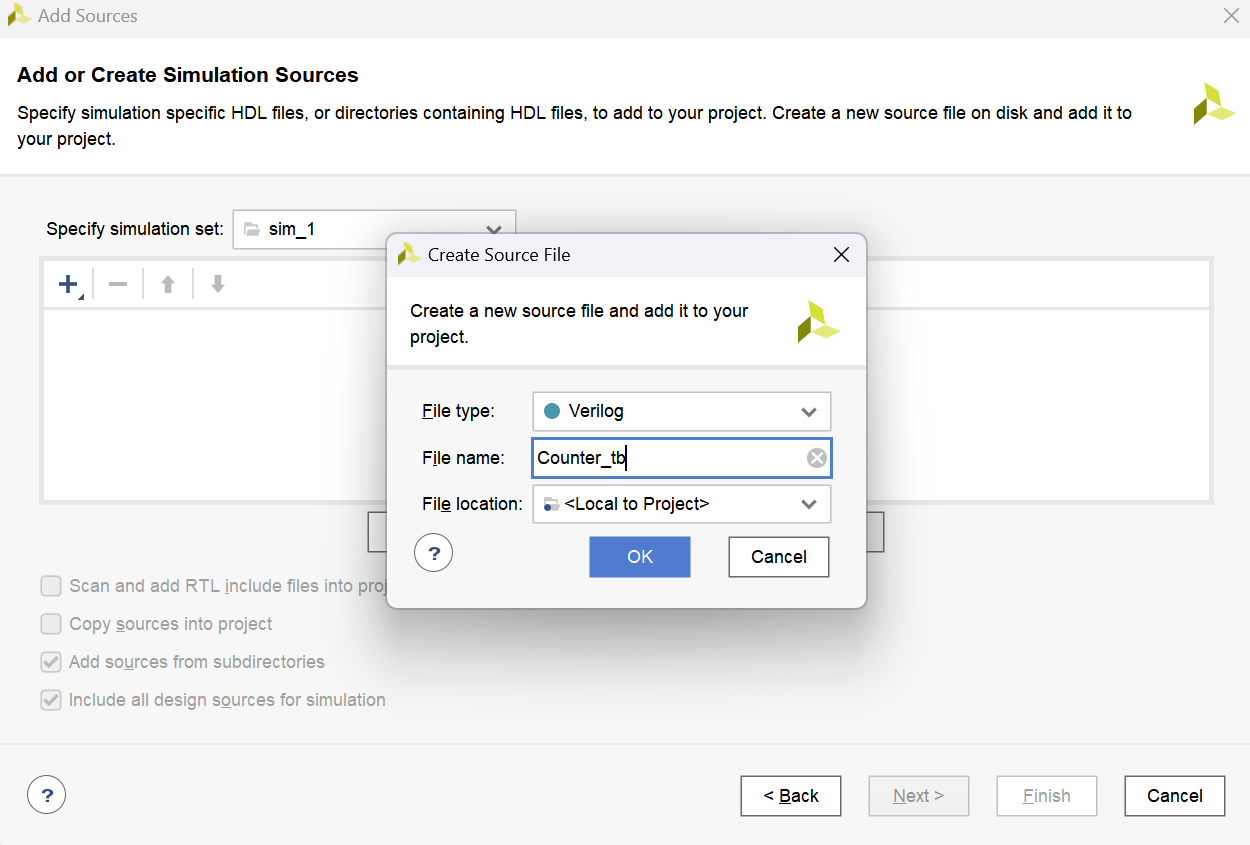Click the minus Remove icon in toolbar
This screenshot has width=1250, height=845.
pos(118,285)
